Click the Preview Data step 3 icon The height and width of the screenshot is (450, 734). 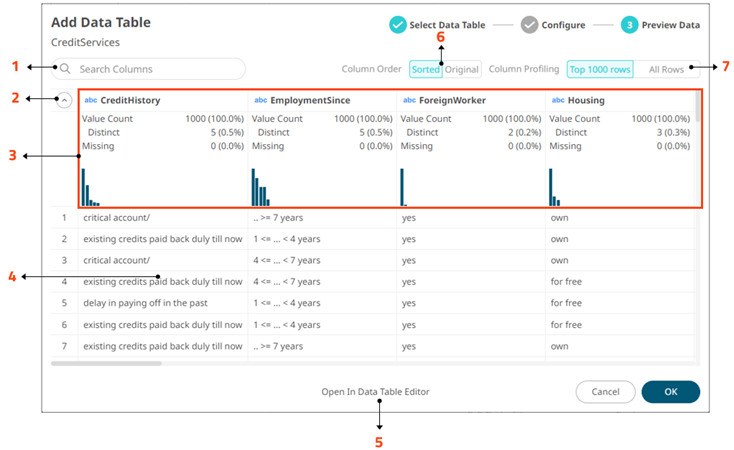[x=629, y=24]
